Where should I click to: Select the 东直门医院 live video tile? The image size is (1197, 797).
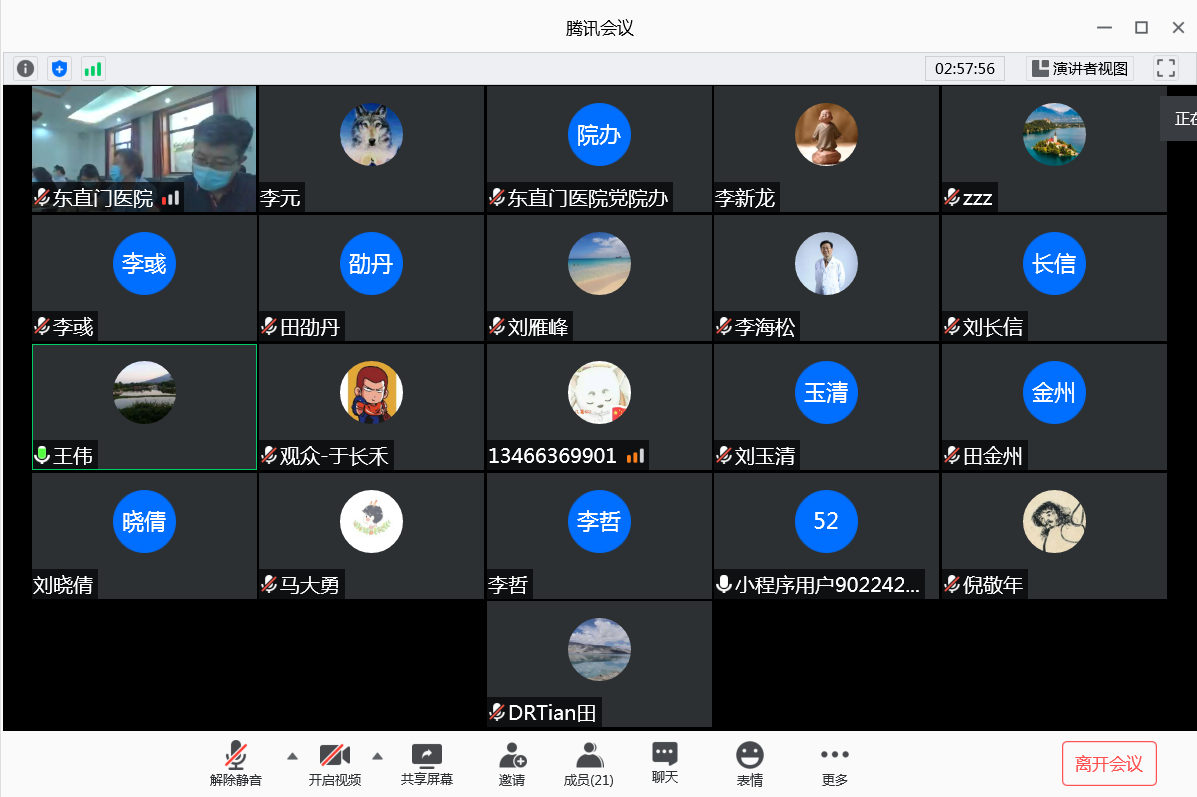(144, 148)
